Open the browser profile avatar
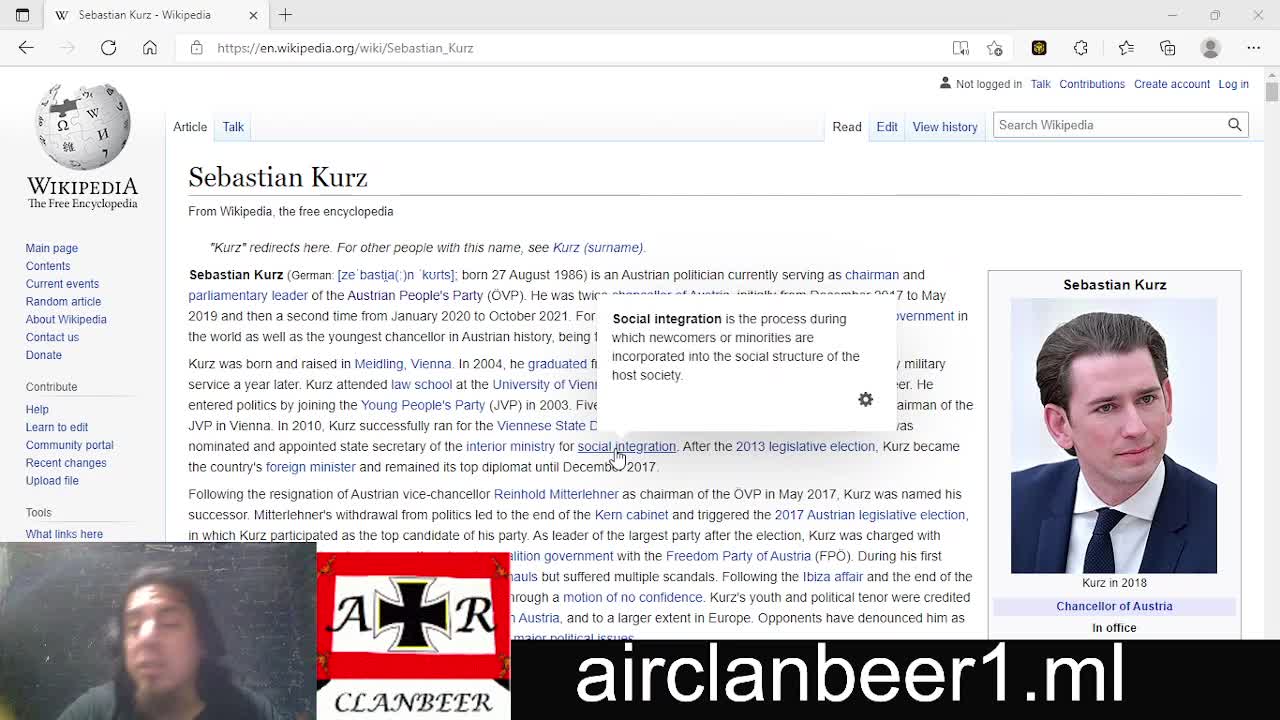Viewport: 1280px width, 720px height. point(1211,48)
